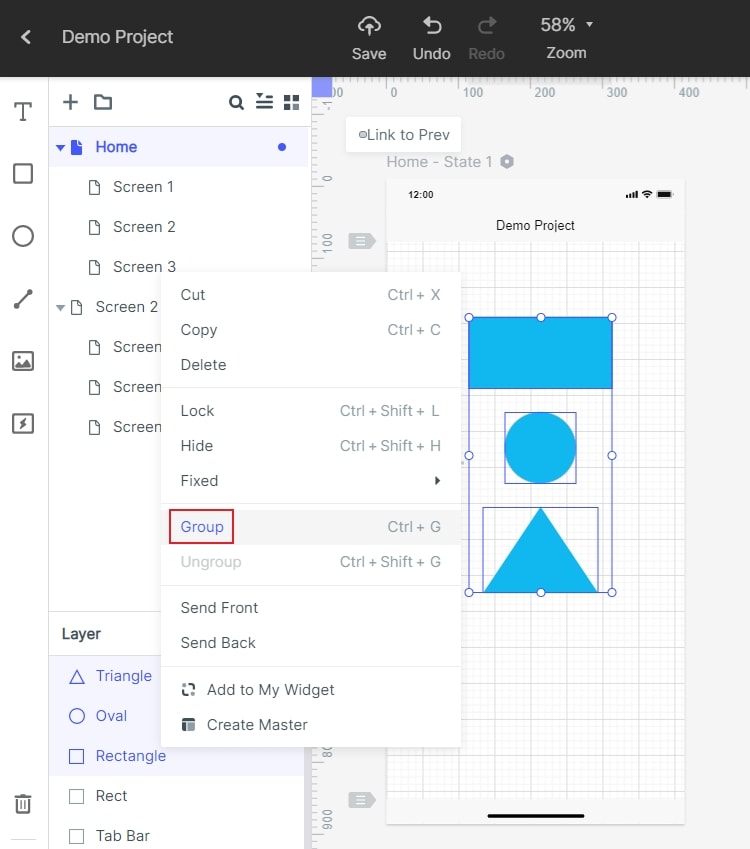Switch pages panel to grid view
Viewport: 750px width, 849px height.
[x=291, y=102]
